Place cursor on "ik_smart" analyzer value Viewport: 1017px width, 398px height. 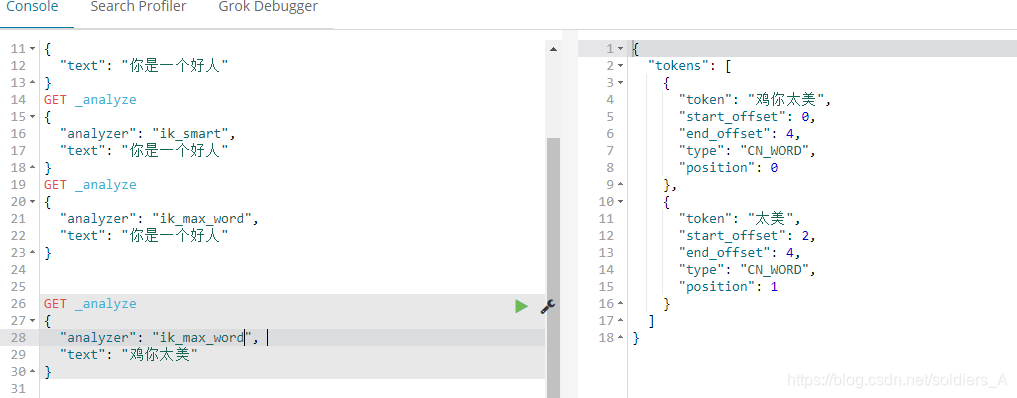click(x=192, y=134)
